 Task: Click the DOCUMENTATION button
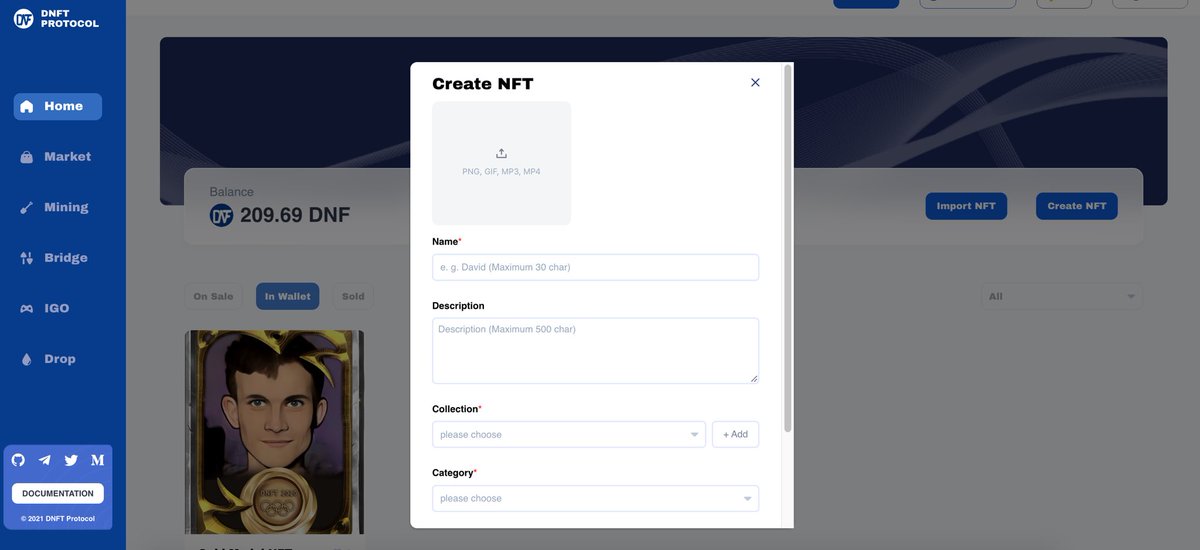coord(58,493)
